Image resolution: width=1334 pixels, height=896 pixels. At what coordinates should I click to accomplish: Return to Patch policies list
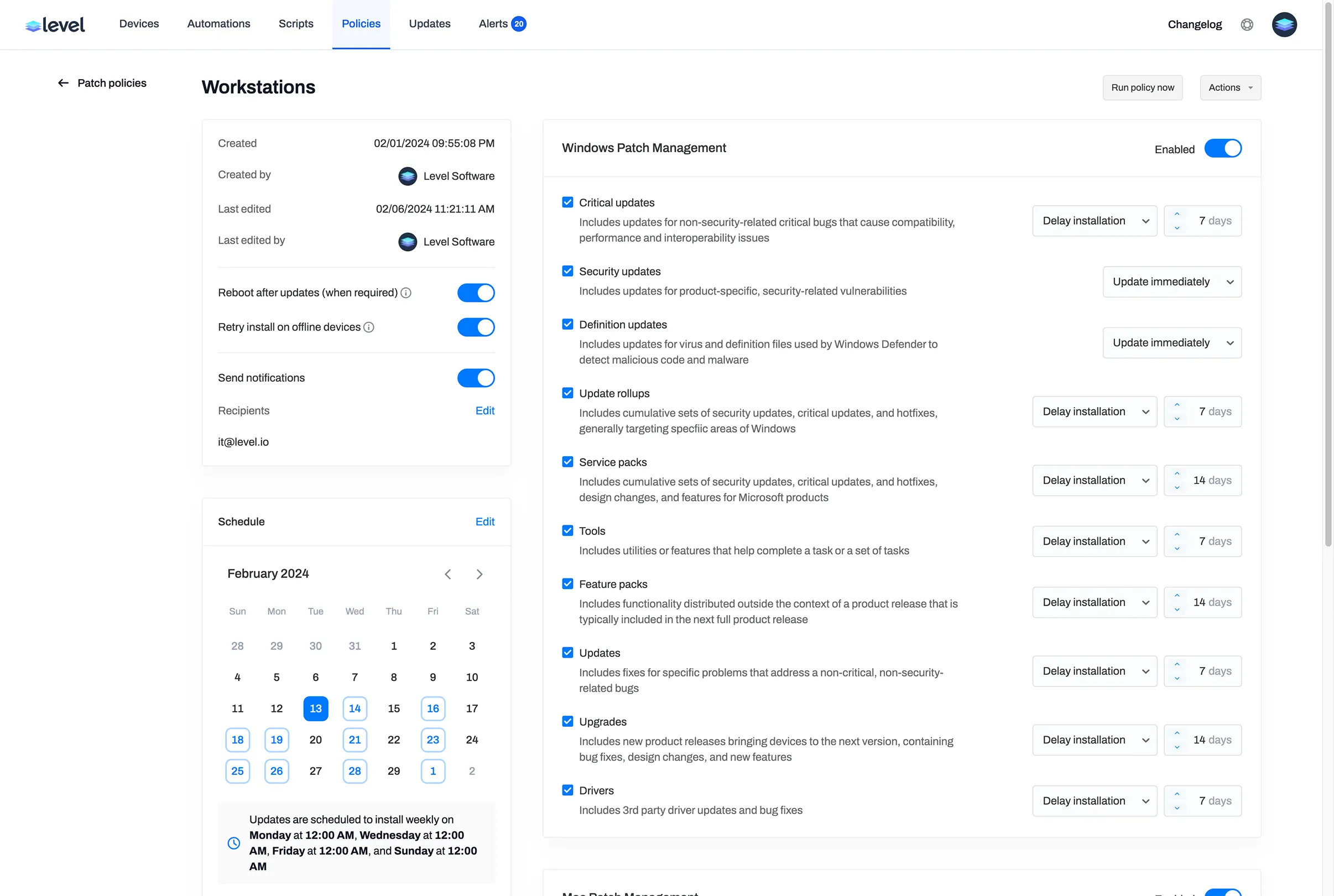111,84
